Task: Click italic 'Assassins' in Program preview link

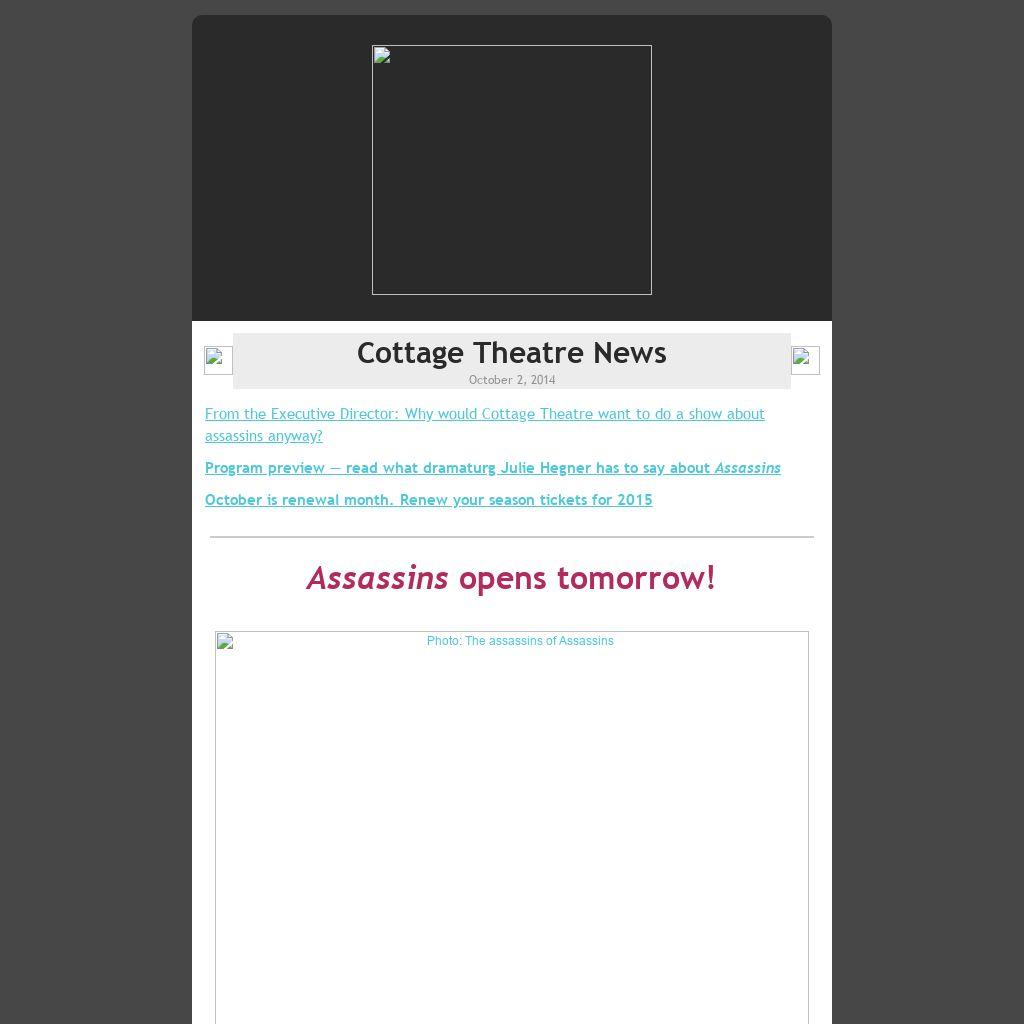Action: click(x=747, y=468)
